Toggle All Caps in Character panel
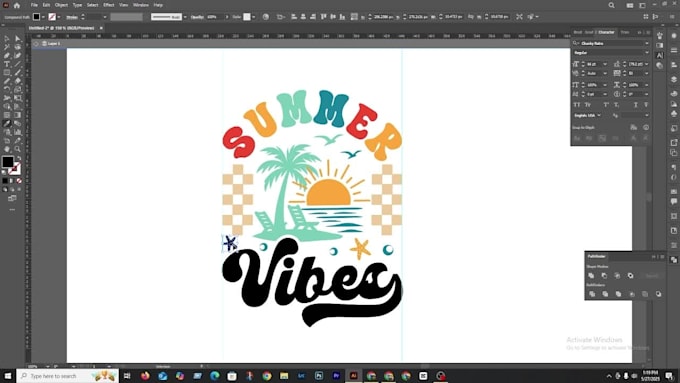This screenshot has width=680, height=383. pos(576,105)
